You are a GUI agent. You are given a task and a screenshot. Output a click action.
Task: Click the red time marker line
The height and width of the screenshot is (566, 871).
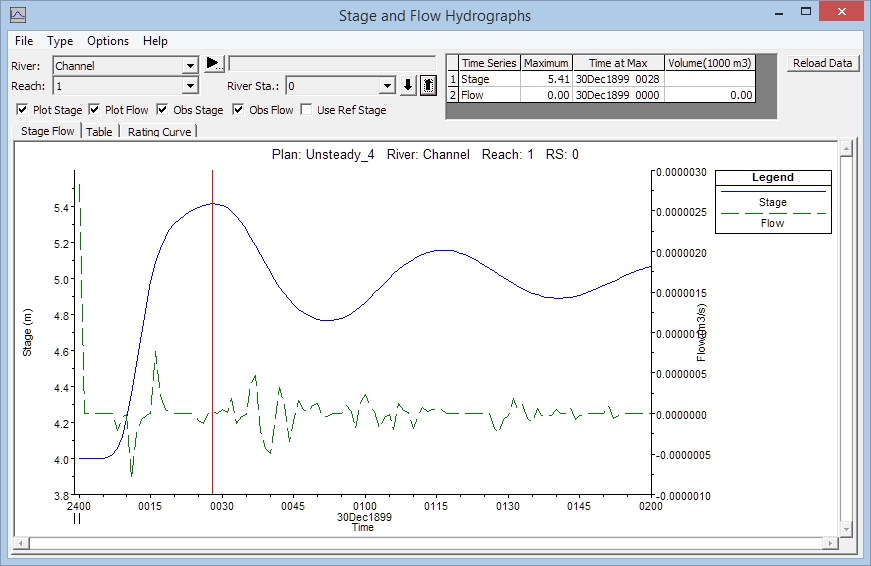click(212, 333)
